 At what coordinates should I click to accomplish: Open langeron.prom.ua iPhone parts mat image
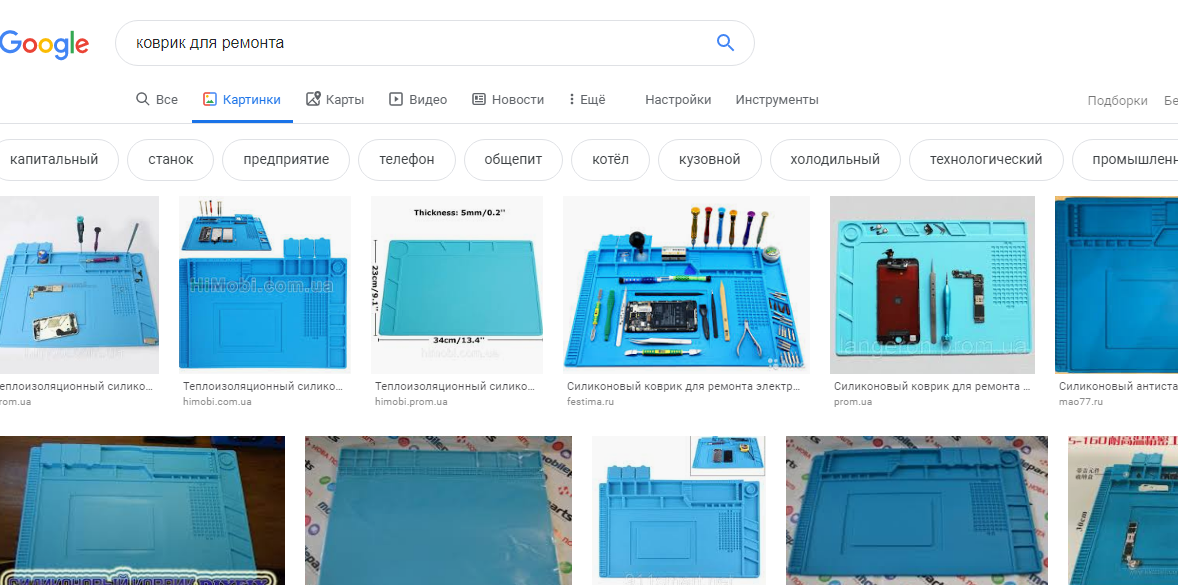[x=932, y=285]
